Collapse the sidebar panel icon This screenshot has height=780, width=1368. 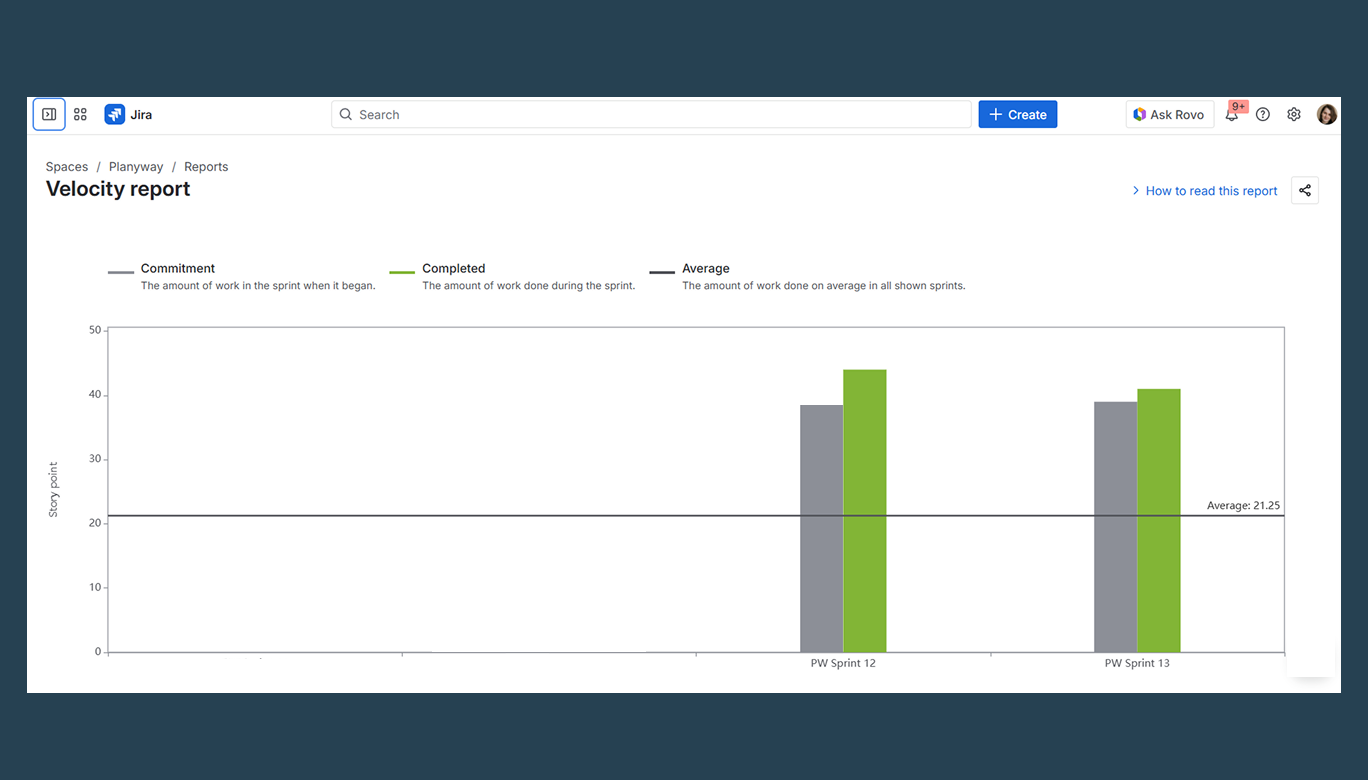pos(49,114)
